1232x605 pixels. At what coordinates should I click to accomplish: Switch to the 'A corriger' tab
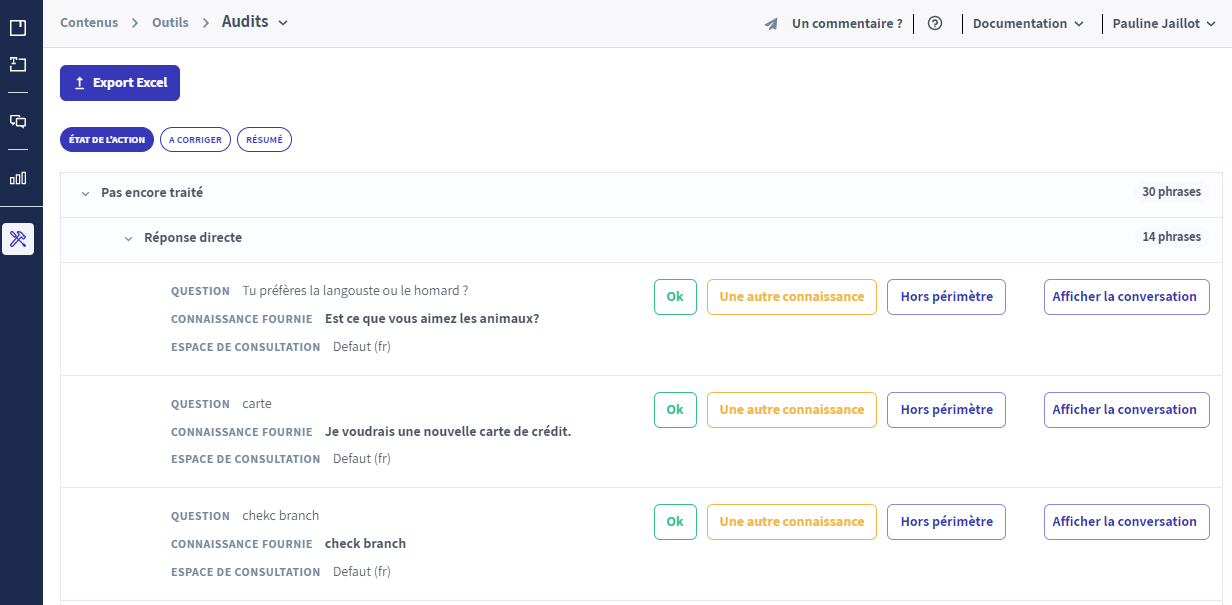pos(195,140)
